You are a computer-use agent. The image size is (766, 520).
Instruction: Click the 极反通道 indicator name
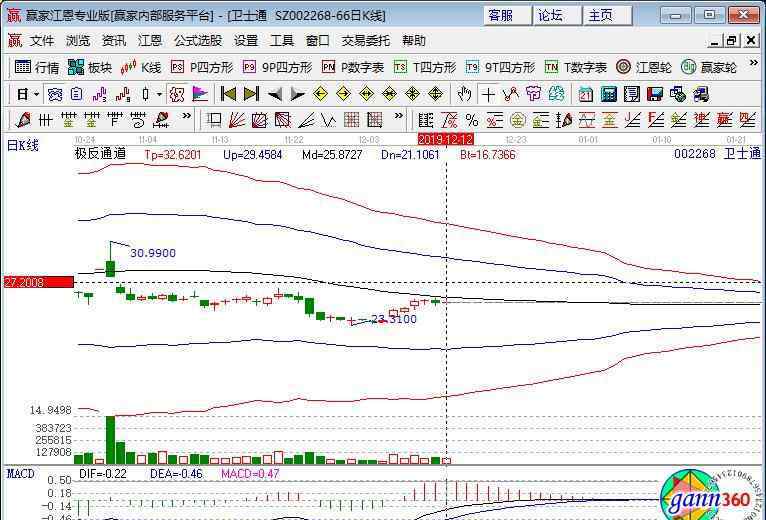[x=100, y=154]
